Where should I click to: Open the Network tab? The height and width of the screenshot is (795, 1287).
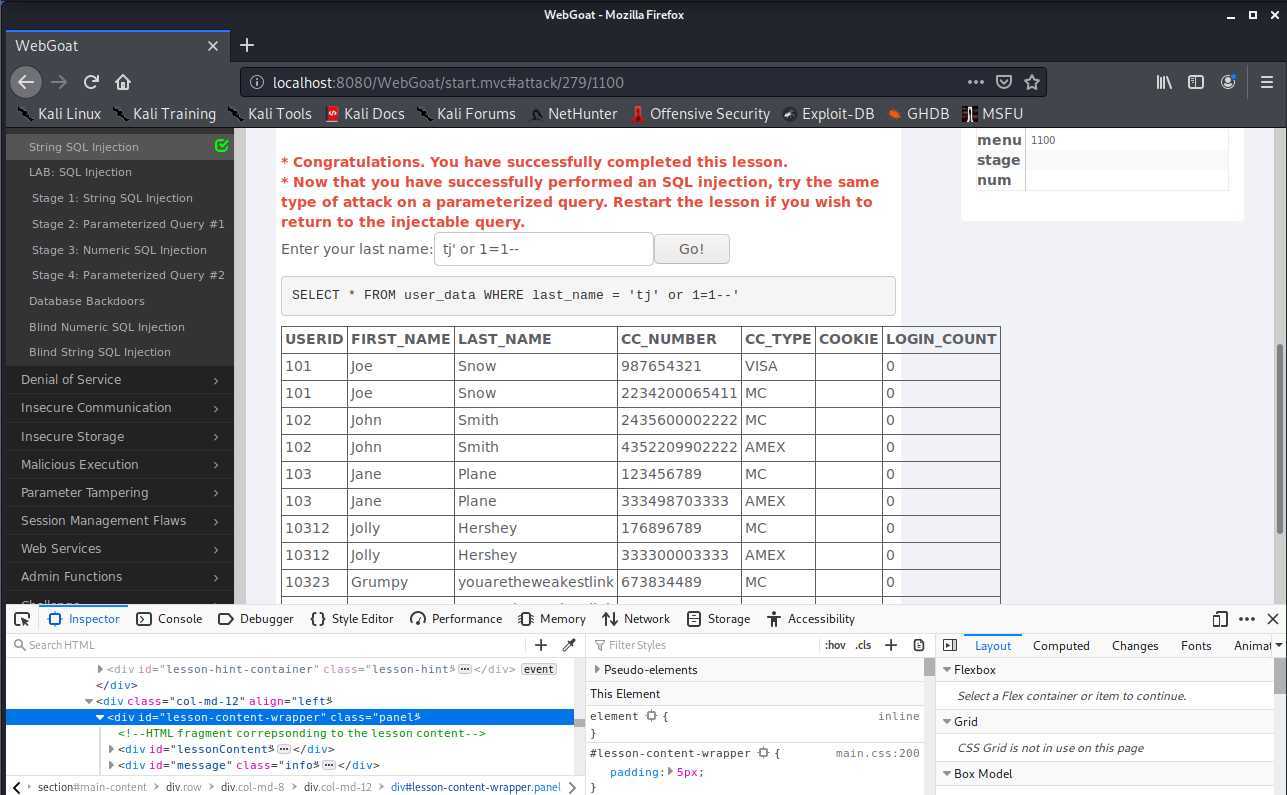click(636, 619)
